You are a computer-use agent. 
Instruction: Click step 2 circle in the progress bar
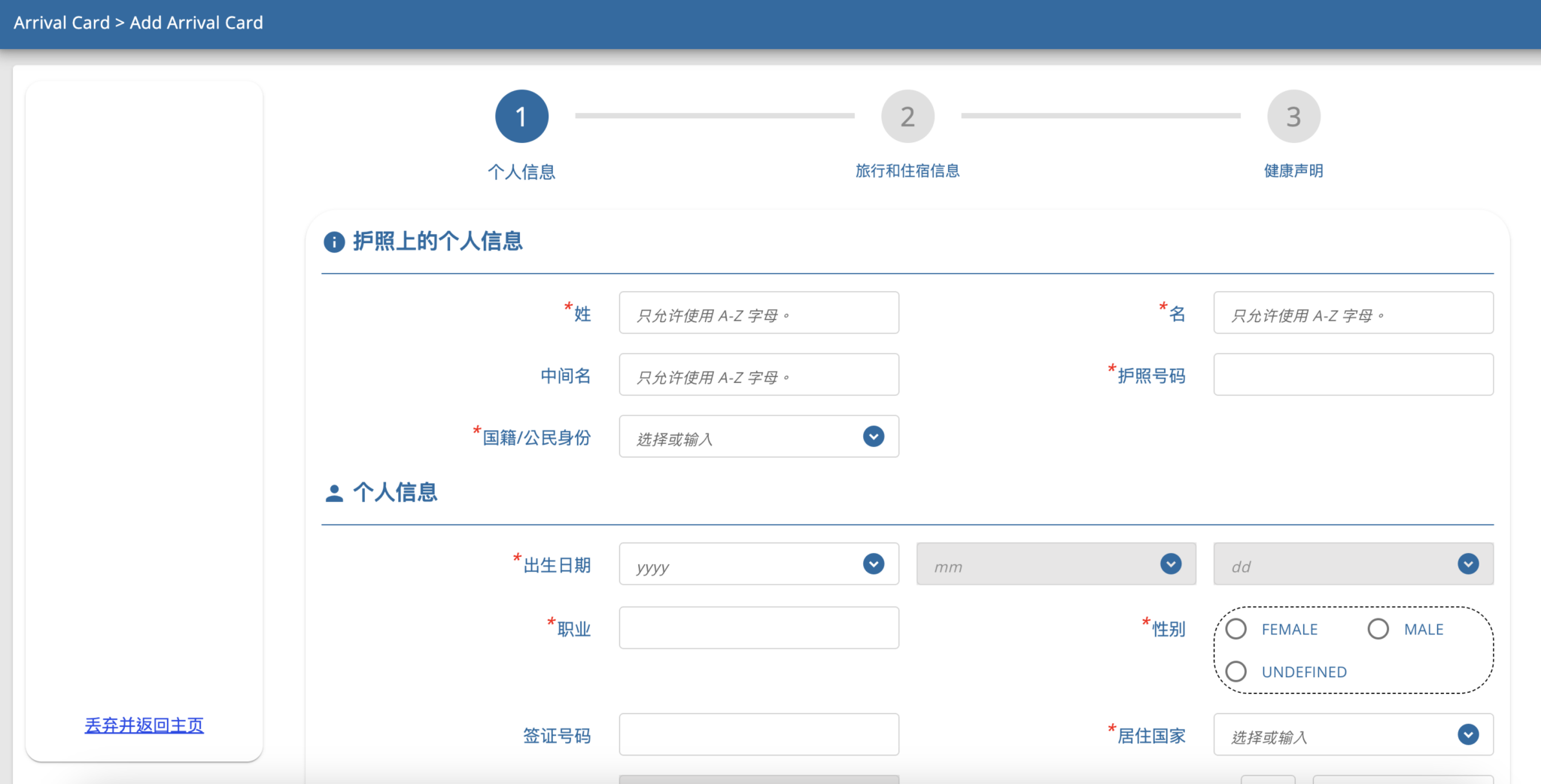(907, 116)
